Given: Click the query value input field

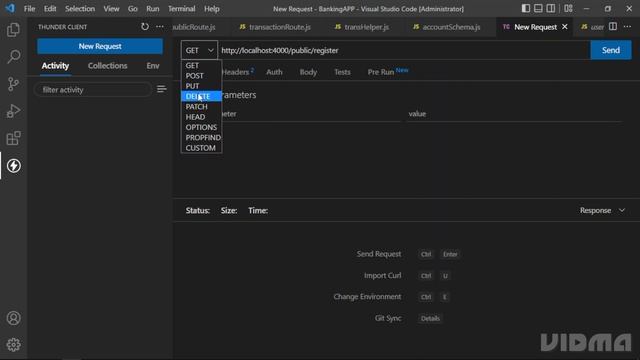Looking at the screenshot, I should point(514,114).
